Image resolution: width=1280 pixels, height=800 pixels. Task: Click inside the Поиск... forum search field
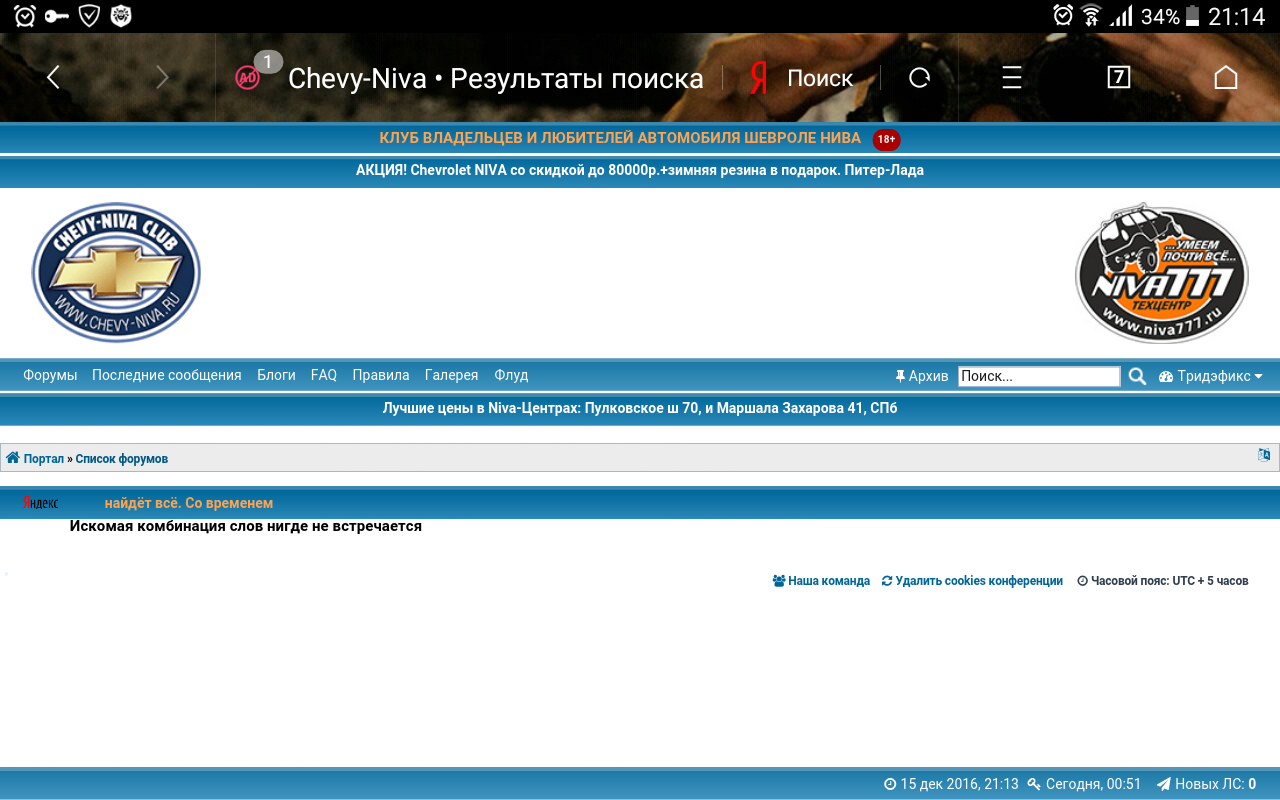(x=1039, y=376)
